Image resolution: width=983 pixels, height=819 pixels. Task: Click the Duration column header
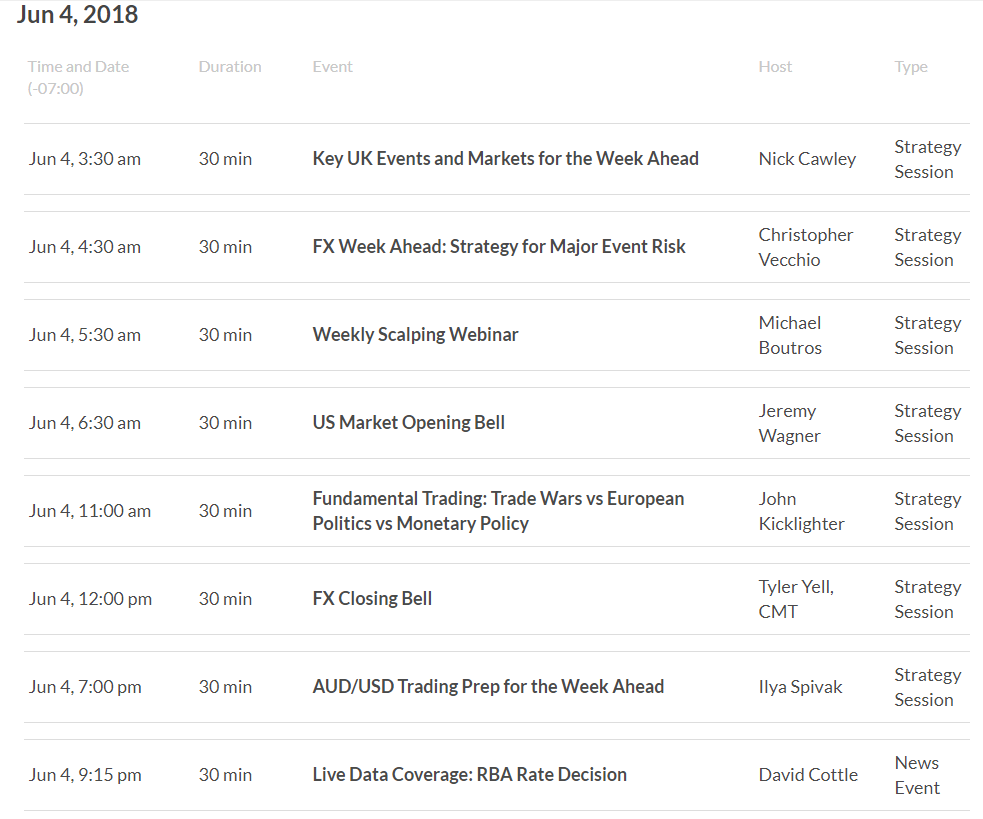click(230, 67)
